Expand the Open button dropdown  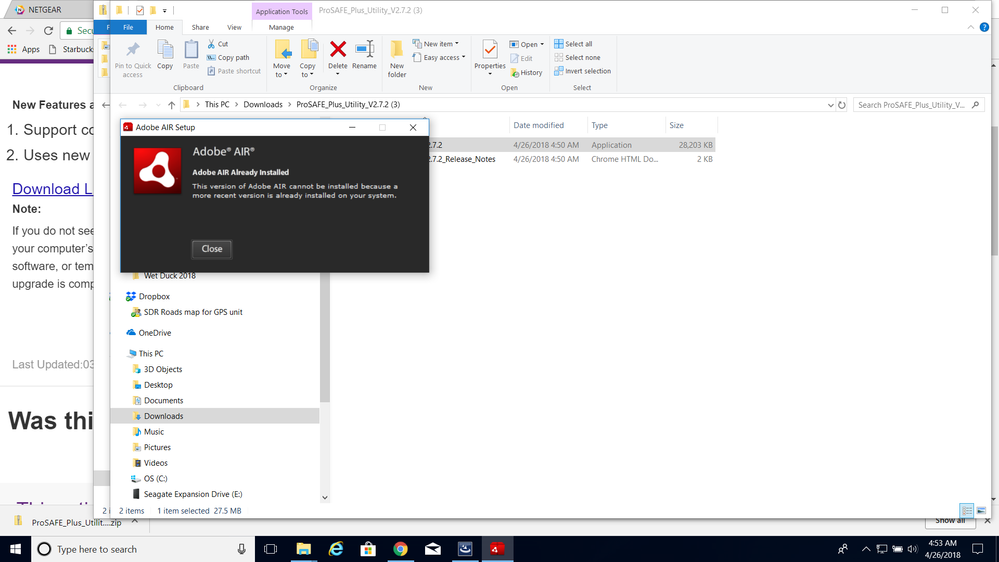(542, 45)
